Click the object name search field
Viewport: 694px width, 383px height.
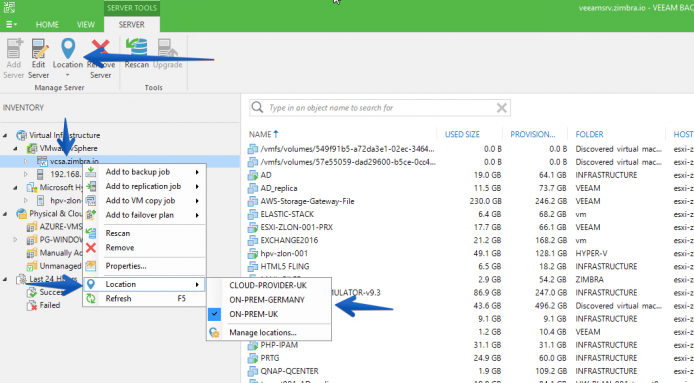click(380, 108)
